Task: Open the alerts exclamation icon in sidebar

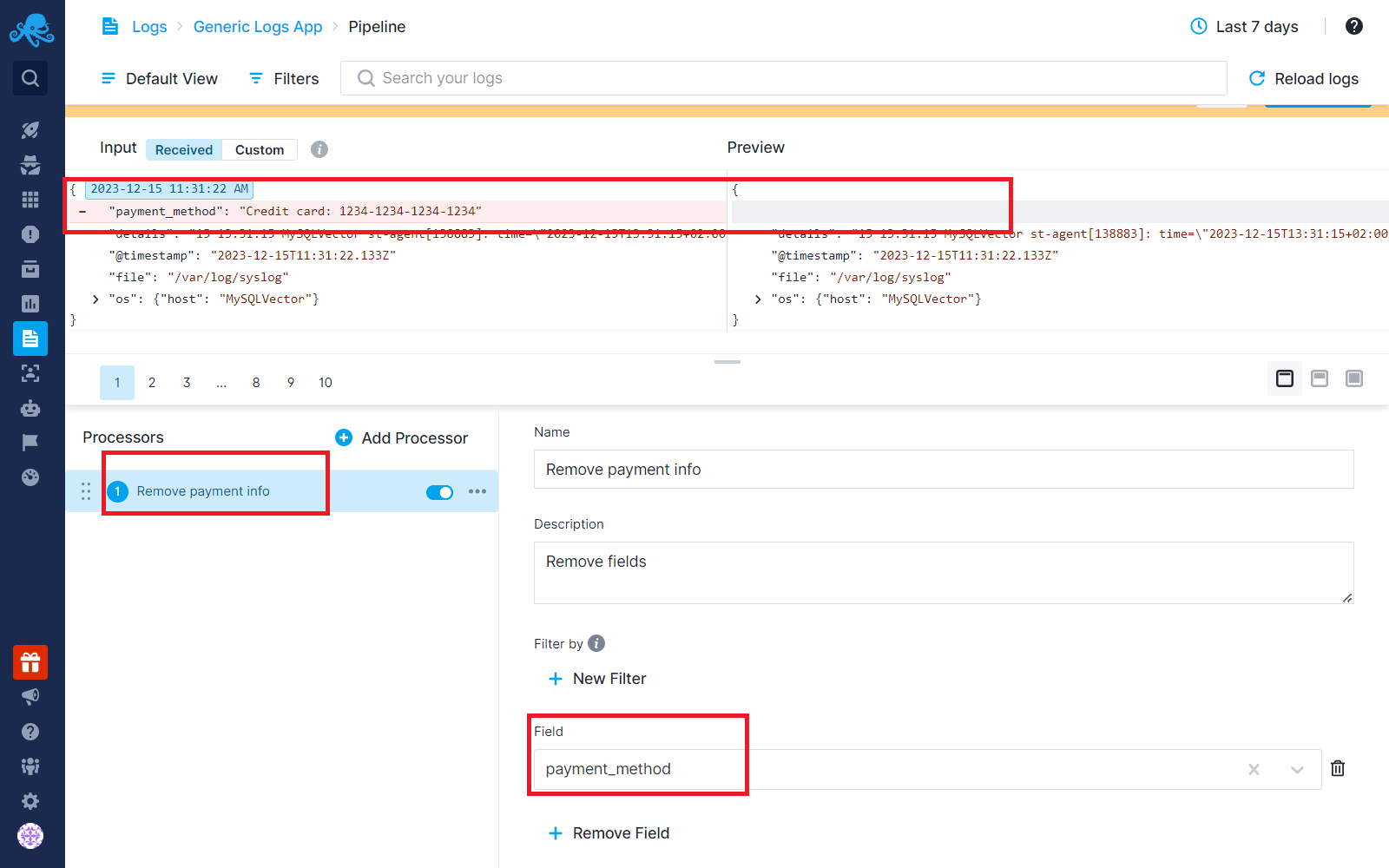Action: 30,234
